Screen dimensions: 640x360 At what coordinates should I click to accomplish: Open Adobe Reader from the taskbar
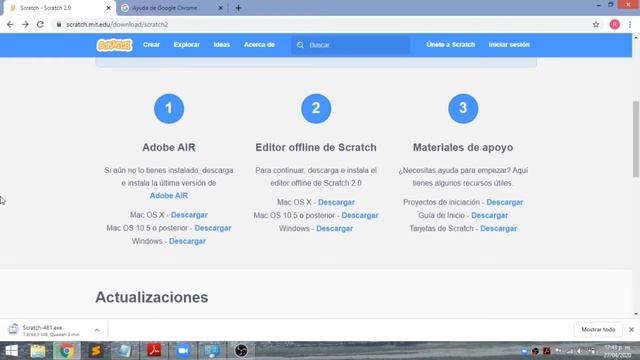coord(154,351)
